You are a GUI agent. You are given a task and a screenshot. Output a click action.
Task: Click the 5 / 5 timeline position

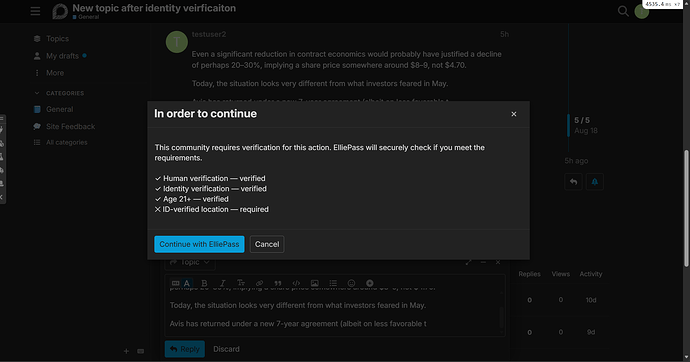pyautogui.click(x=582, y=120)
